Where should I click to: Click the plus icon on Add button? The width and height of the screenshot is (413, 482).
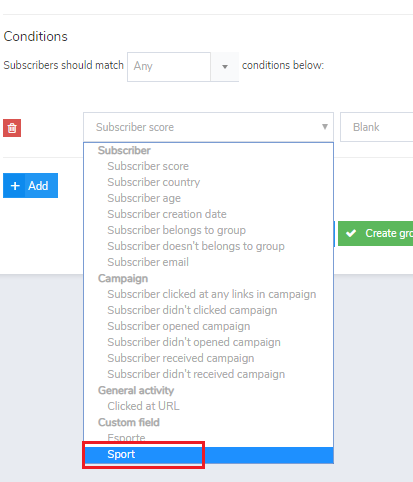(x=15, y=186)
